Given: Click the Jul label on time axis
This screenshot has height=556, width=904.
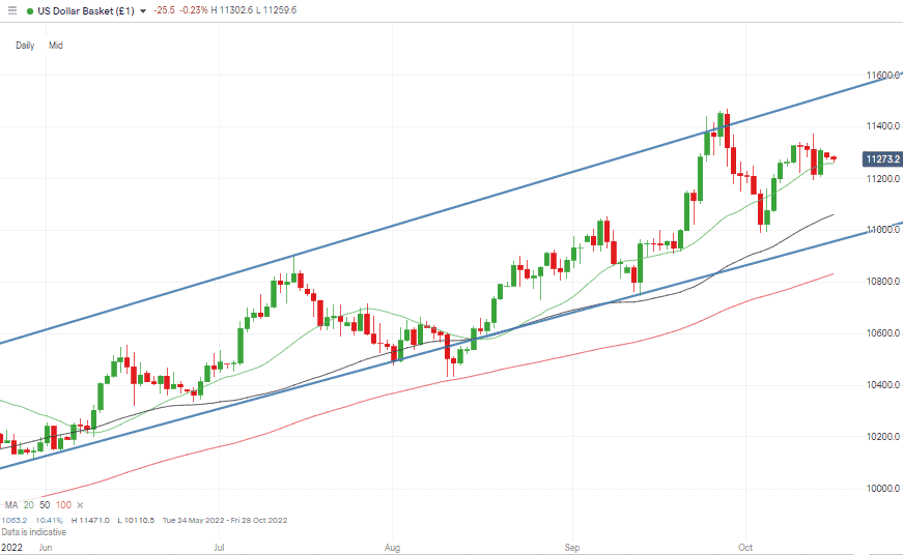Looking at the screenshot, I should [219, 547].
